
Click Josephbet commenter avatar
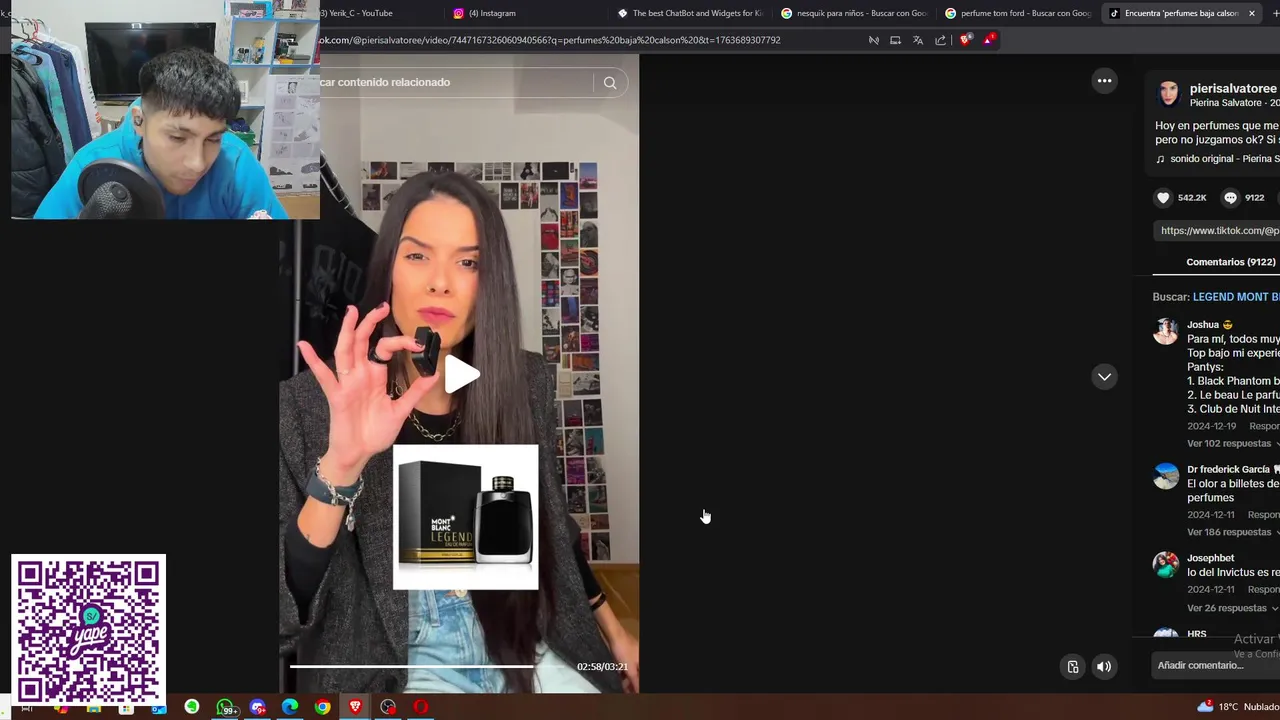click(x=1165, y=565)
